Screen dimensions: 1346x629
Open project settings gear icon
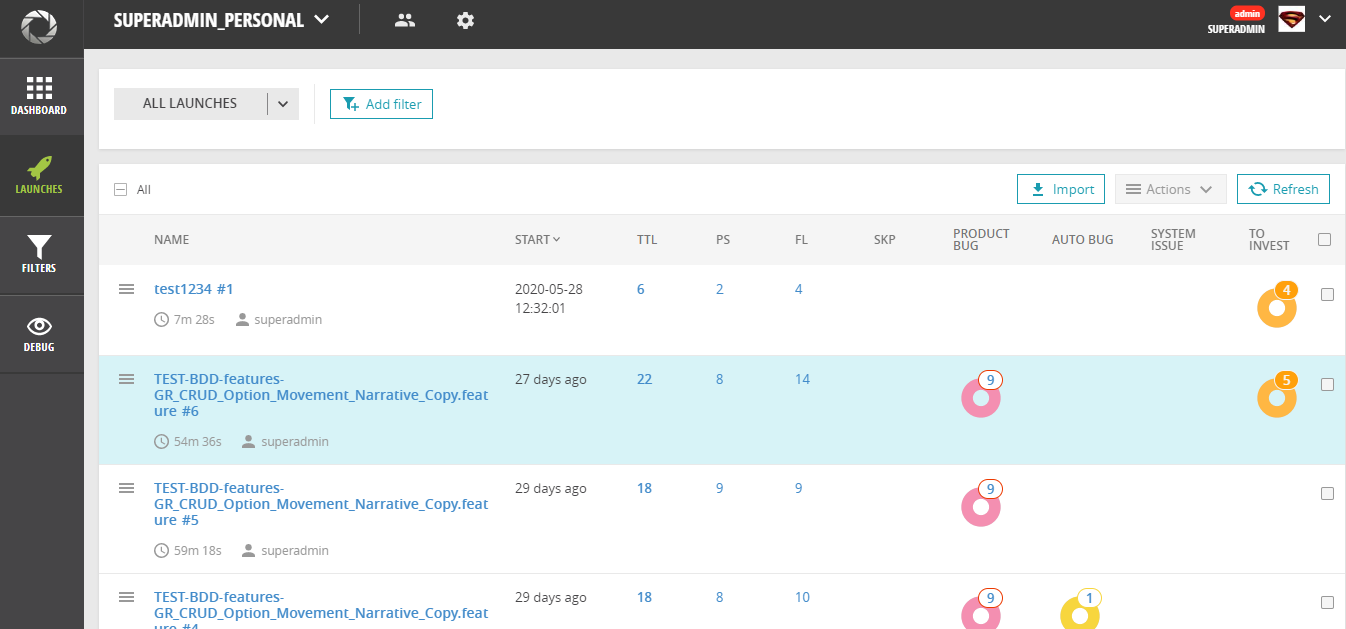pos(465,20)
